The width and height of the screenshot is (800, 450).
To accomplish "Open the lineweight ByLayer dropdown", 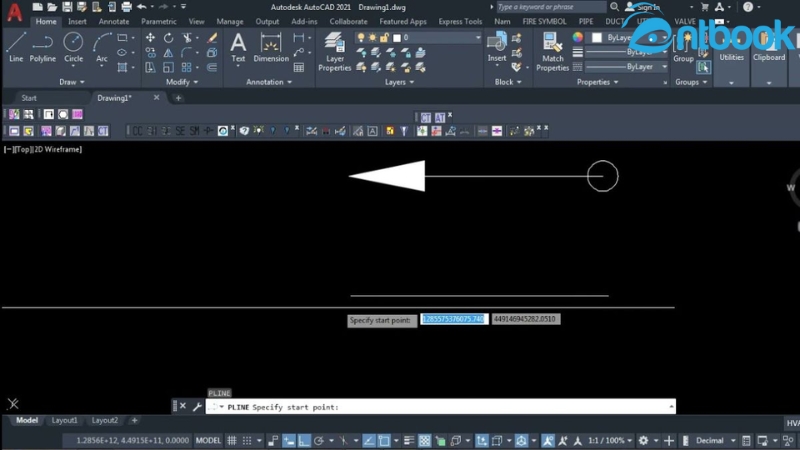I will [627, 52].
